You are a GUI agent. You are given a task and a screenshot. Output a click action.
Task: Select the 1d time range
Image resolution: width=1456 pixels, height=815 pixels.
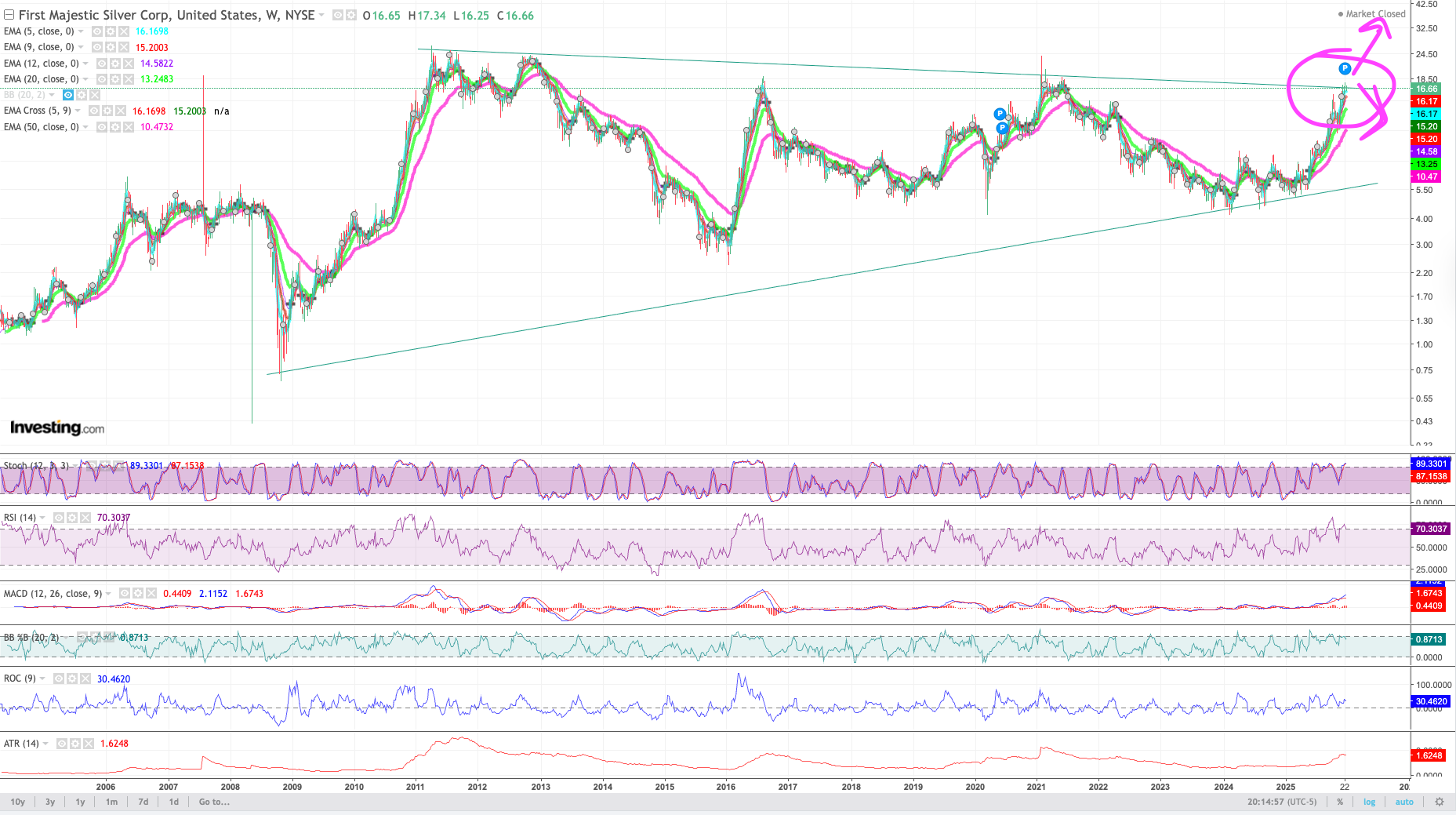174,802
